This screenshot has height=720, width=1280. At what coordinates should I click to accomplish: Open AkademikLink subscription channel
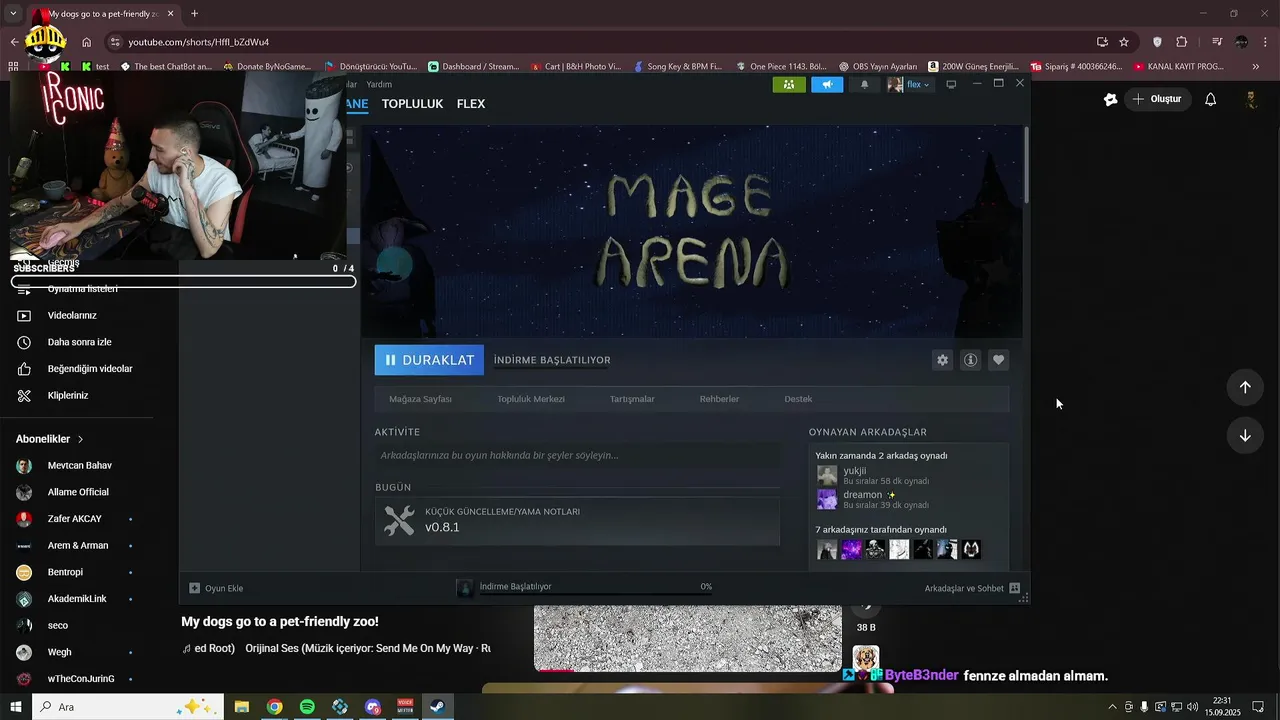77,599
